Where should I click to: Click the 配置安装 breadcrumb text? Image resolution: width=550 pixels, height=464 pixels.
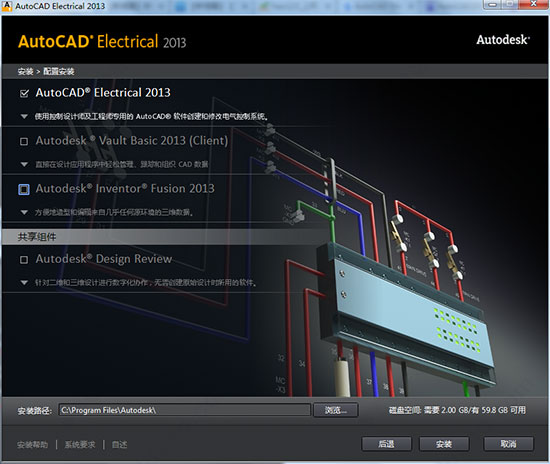[59, 72]
